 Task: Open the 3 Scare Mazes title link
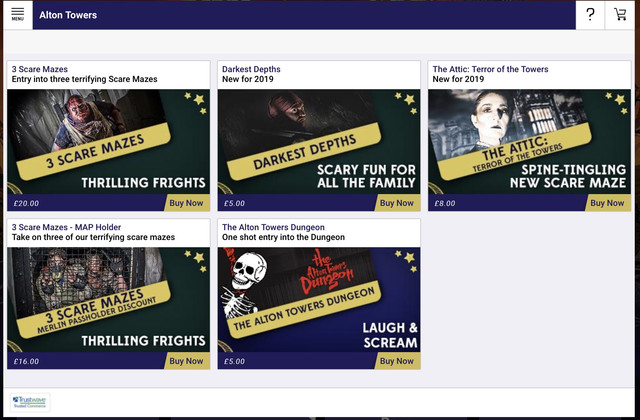click(40, 69)
